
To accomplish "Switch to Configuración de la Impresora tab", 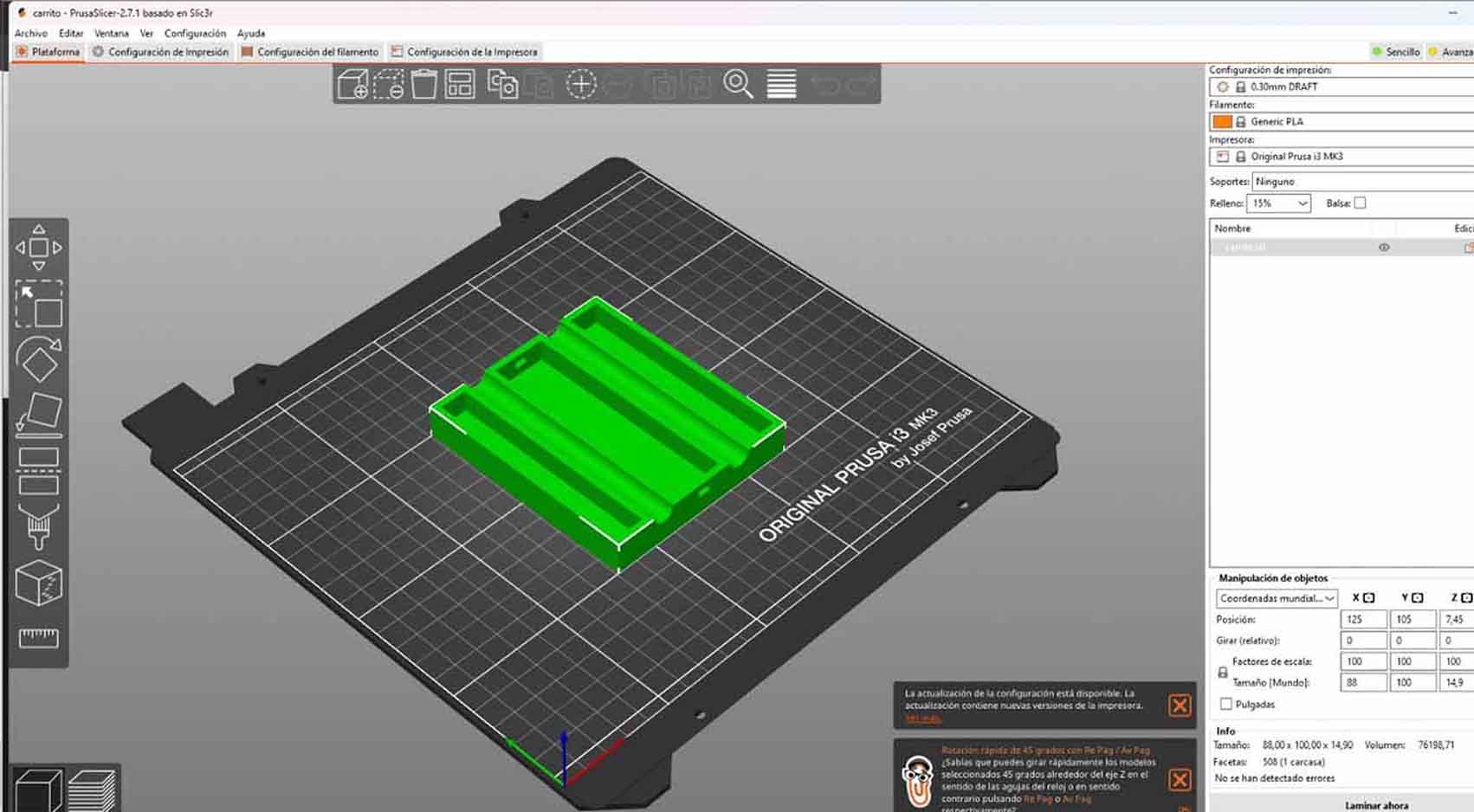I will [x=465, y=52].
